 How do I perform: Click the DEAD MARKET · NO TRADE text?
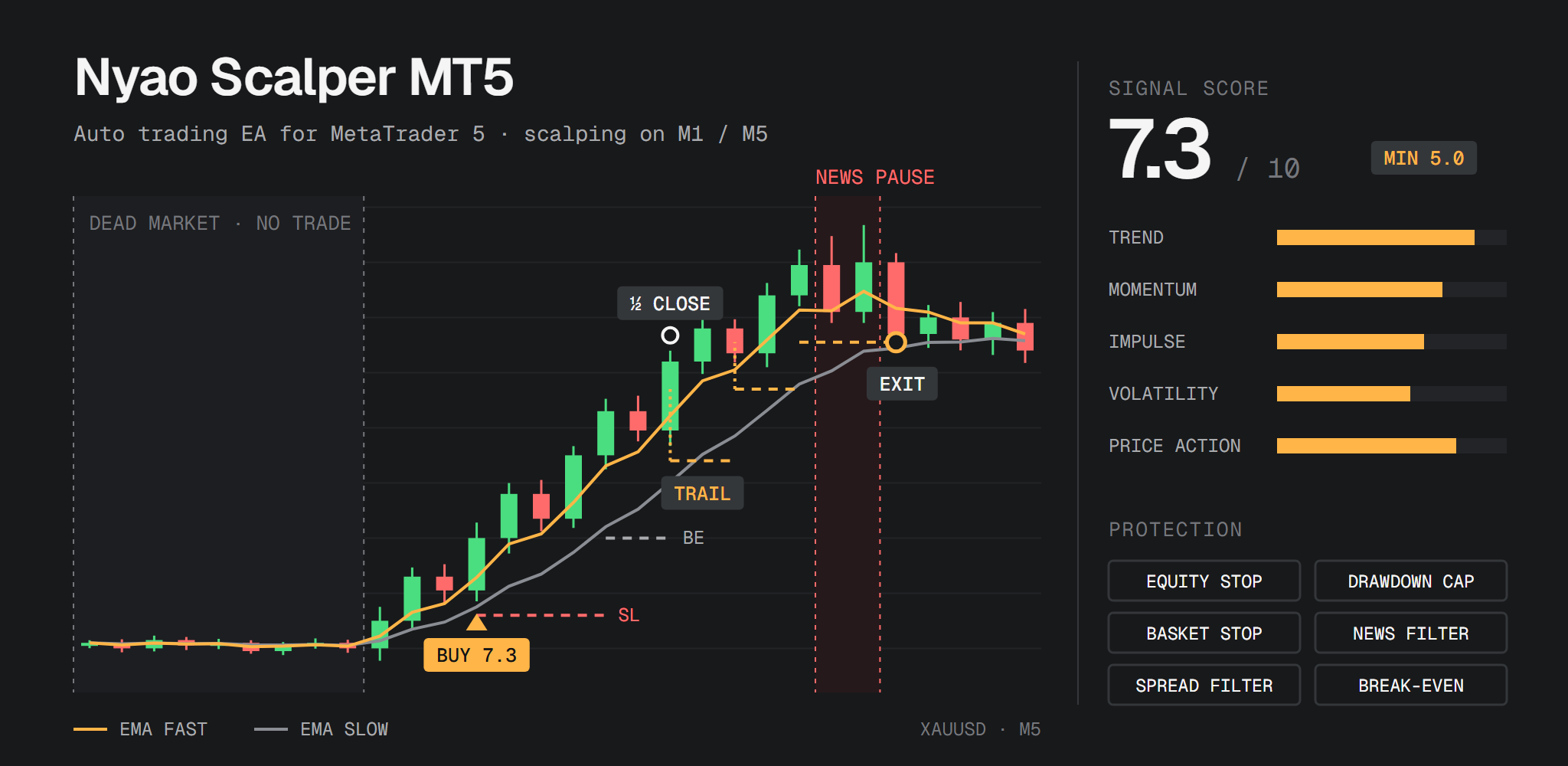click(x=220, y=223)
